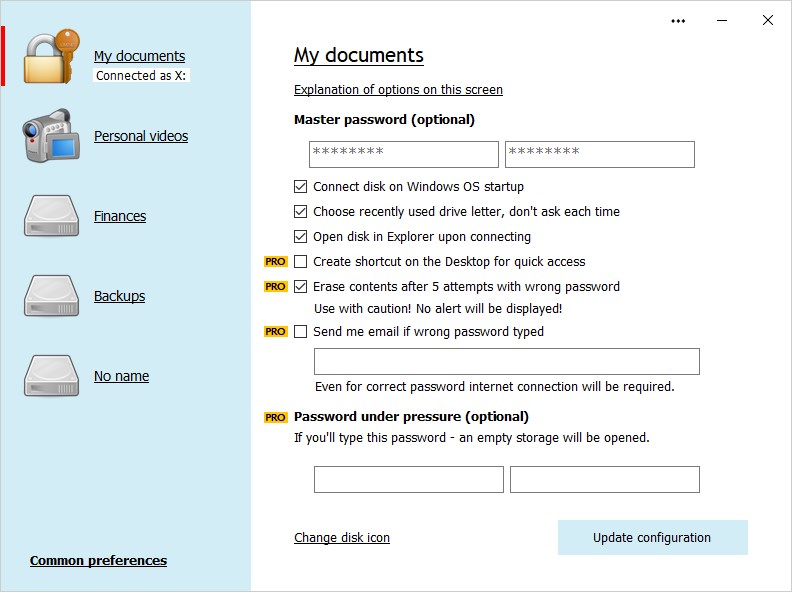The image size is (792, 592).
Task: Open the three-dots options menu
Action: tap(679, 21)
